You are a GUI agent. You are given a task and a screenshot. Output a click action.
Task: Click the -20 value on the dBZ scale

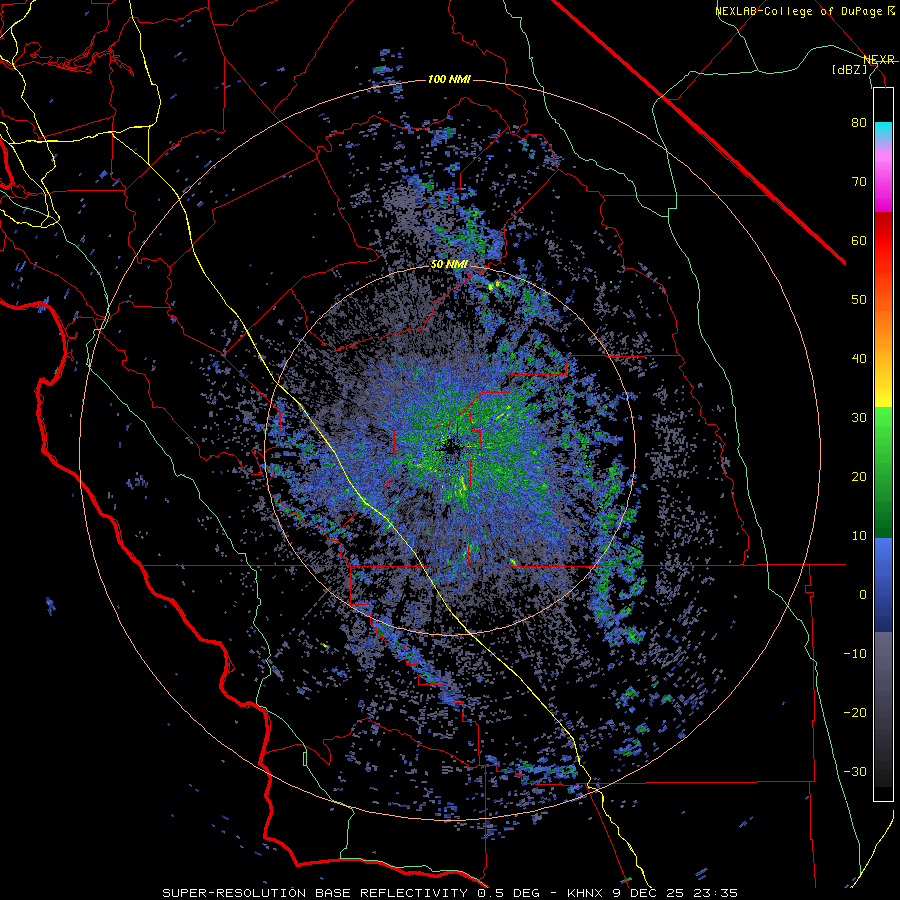pyautogui.click(x=855, y=713)
